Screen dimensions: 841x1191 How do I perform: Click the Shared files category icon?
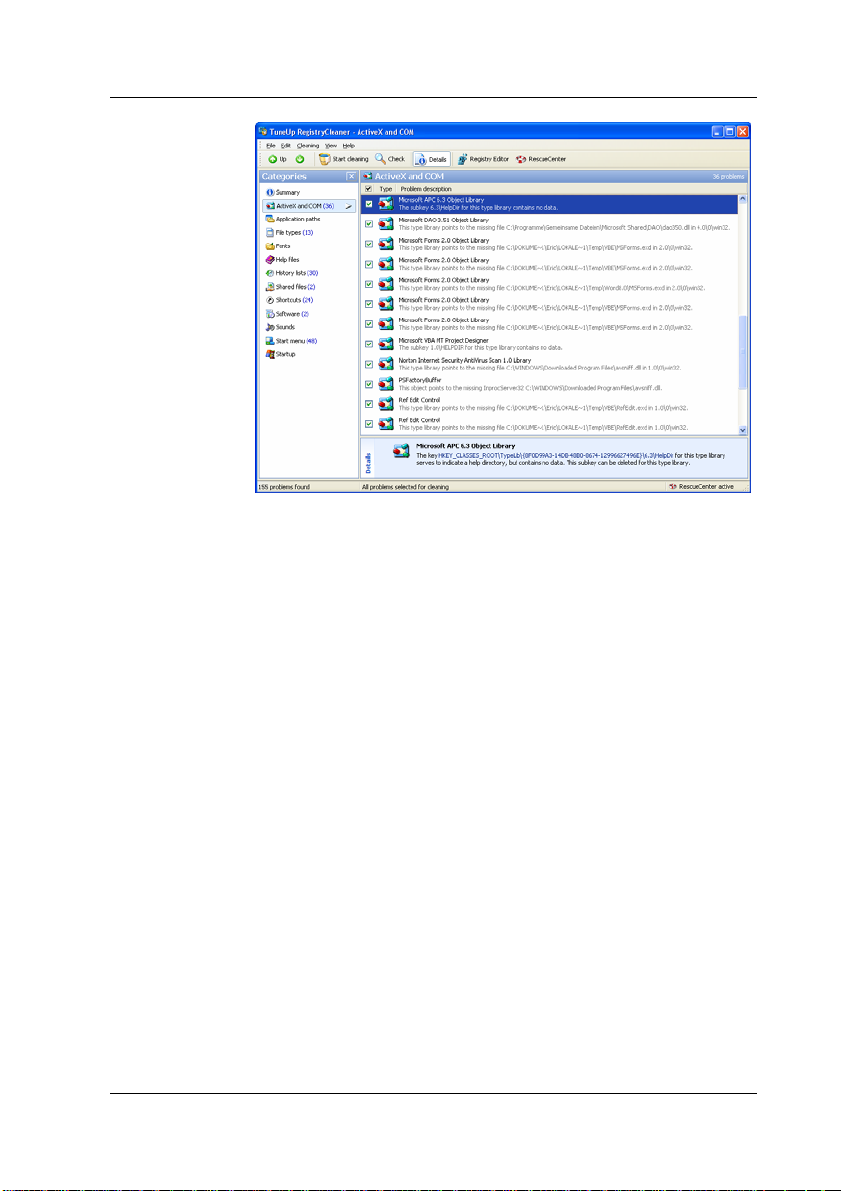pyautogui.click(x=270, y=286)
